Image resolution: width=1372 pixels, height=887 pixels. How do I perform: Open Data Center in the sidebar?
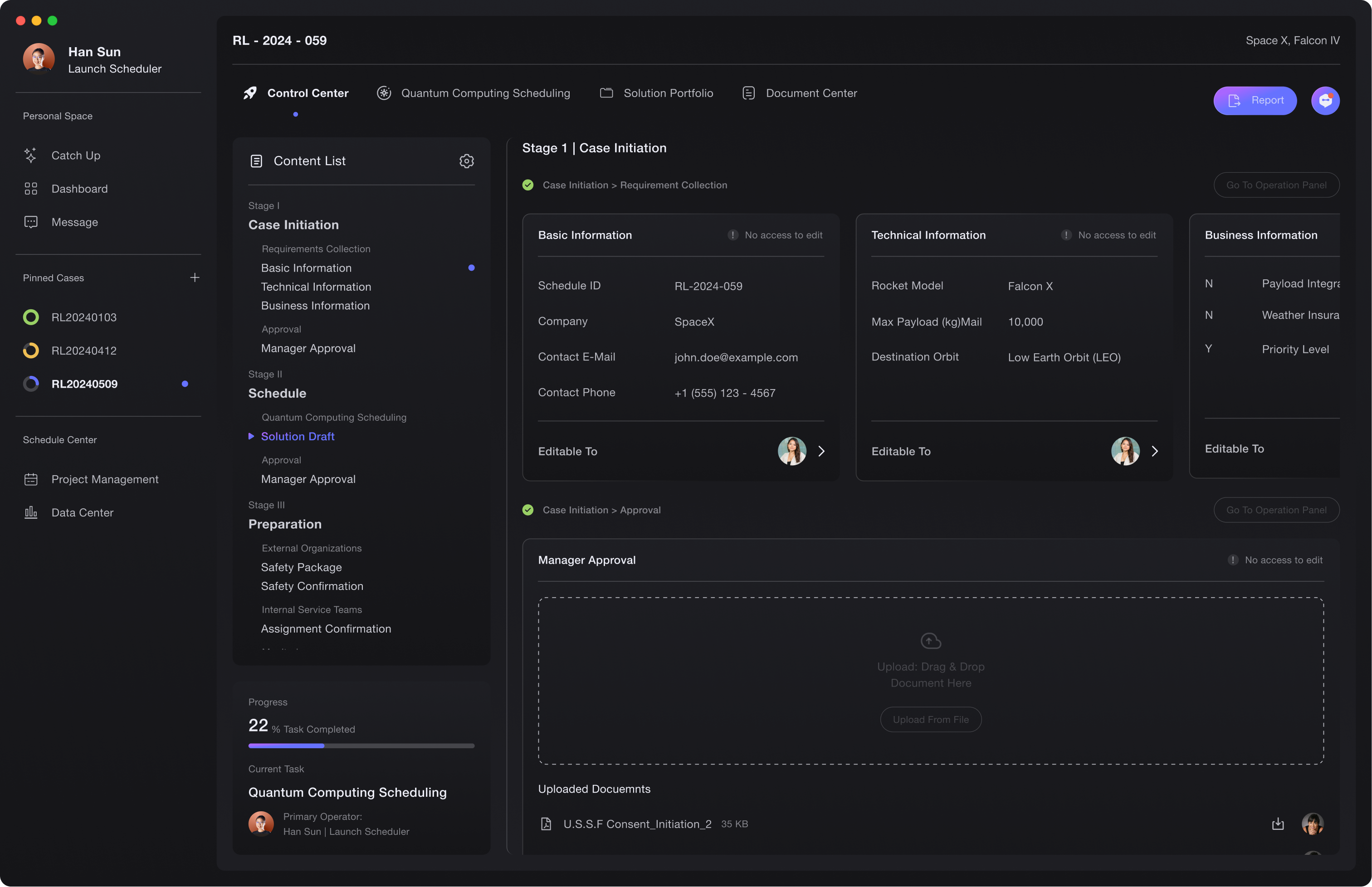click(x=82, y=512)
